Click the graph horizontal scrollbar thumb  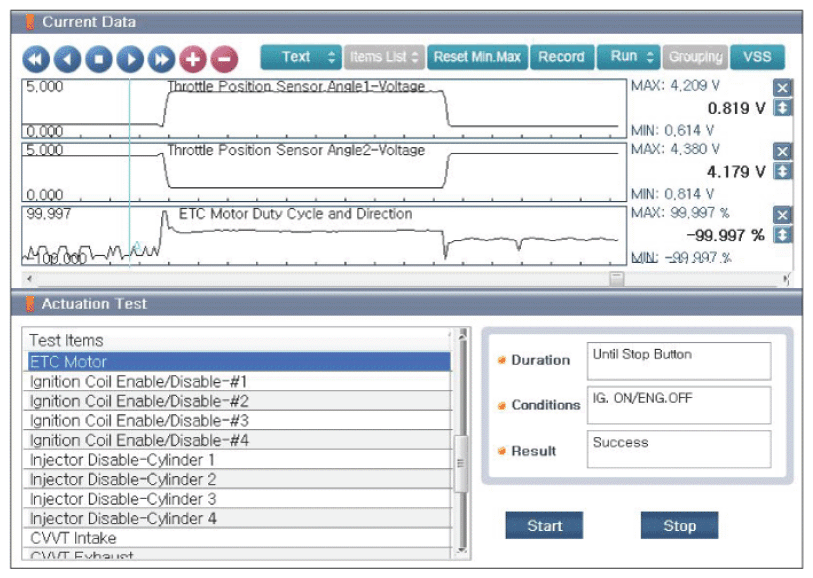click(x=616, y=279)
